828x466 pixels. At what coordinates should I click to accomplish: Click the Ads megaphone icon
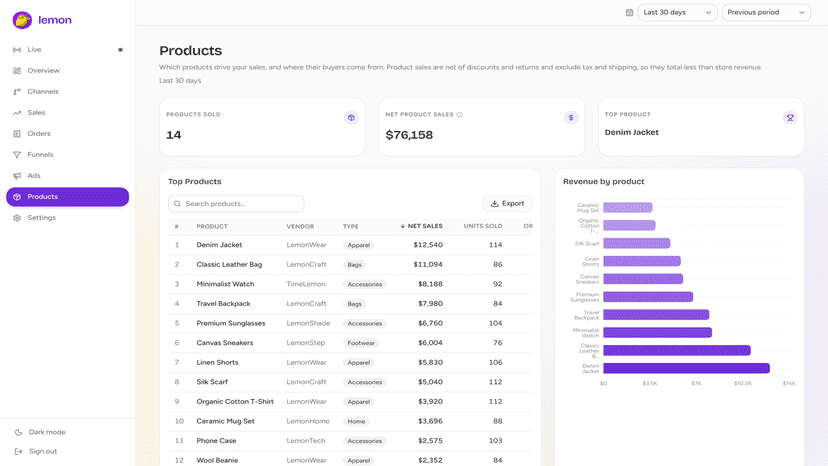coord(17,176)
